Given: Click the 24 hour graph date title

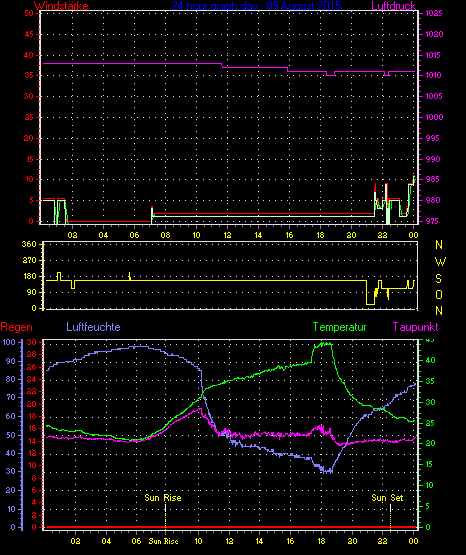Looking at the screenshot, I should [x=257, y=5].
